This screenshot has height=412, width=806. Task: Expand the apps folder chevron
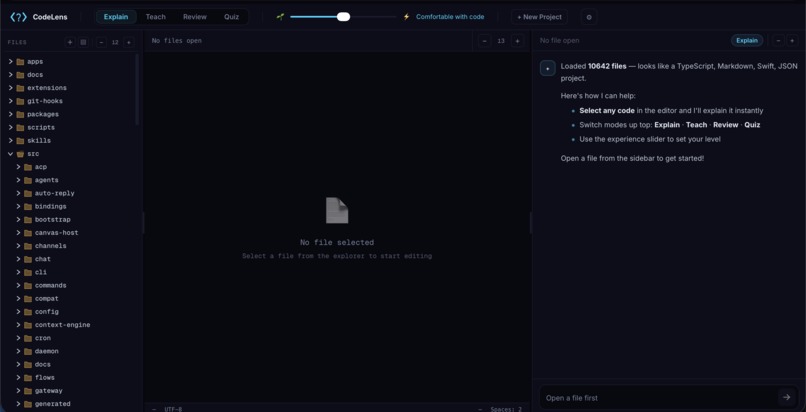click(10, 62)
